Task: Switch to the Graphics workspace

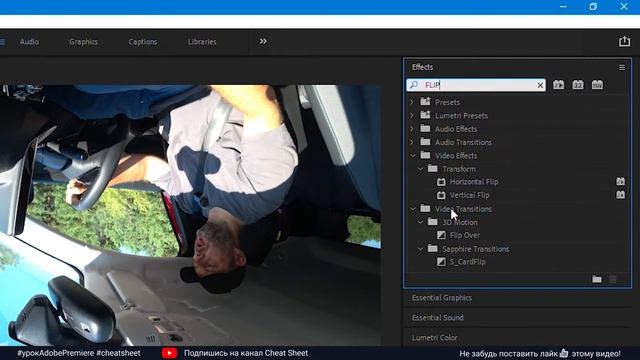Action: pyautogui.click(x=83, y=42)
